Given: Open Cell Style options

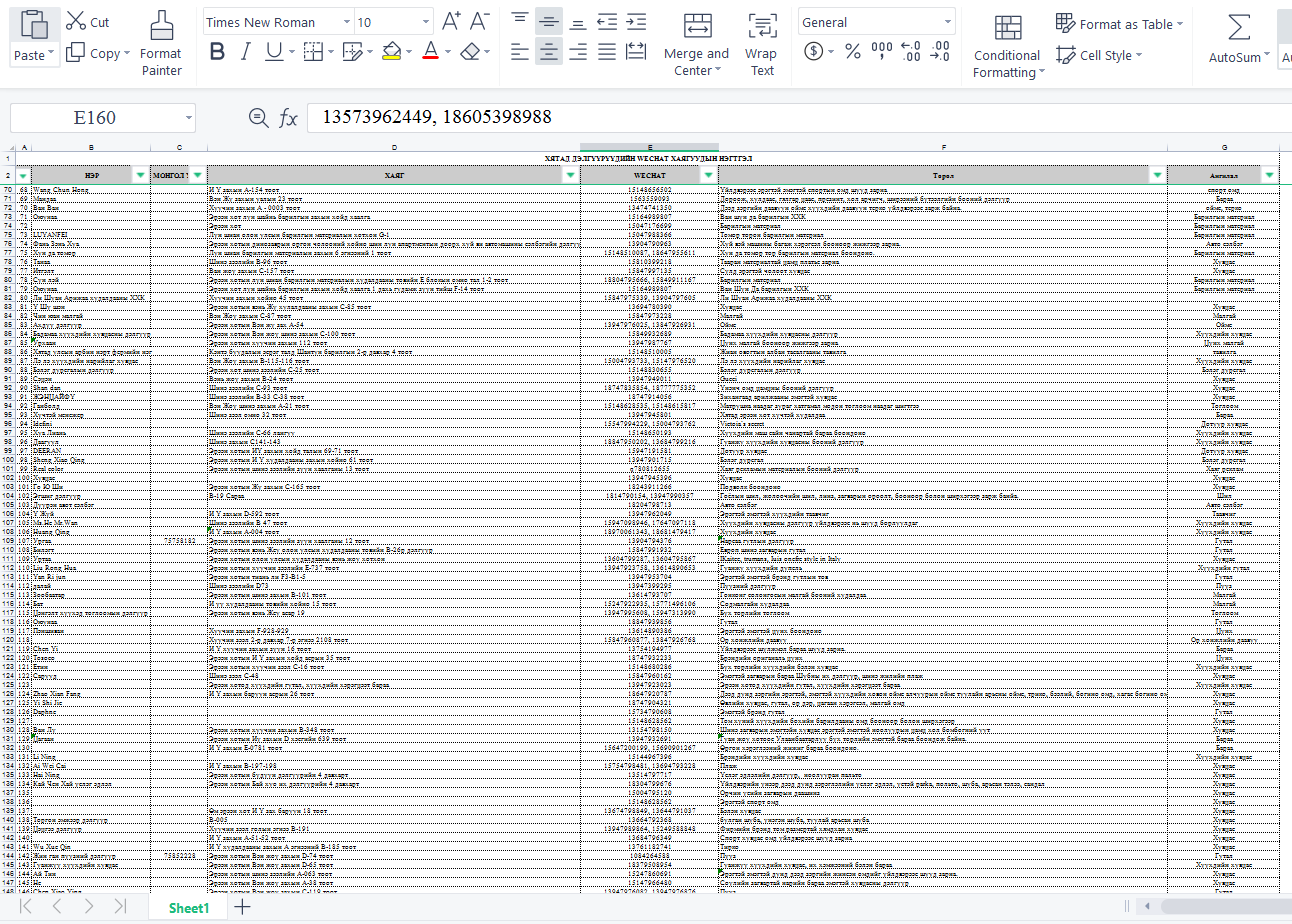Looking at the screenshot, I should tap(1100, 55).
